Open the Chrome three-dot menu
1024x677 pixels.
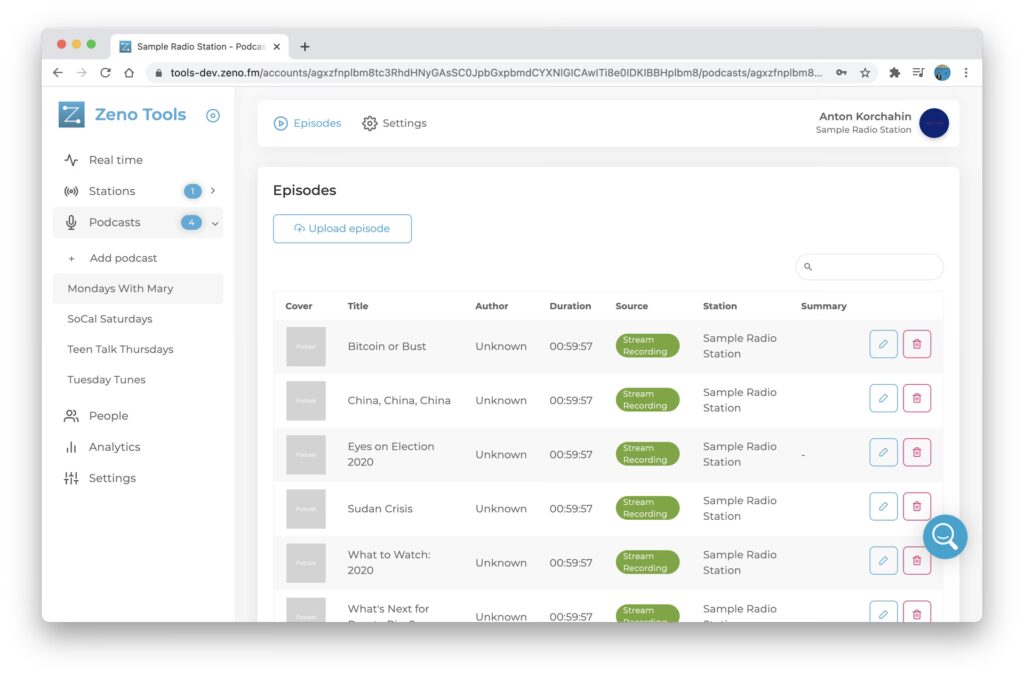[965, 73]
